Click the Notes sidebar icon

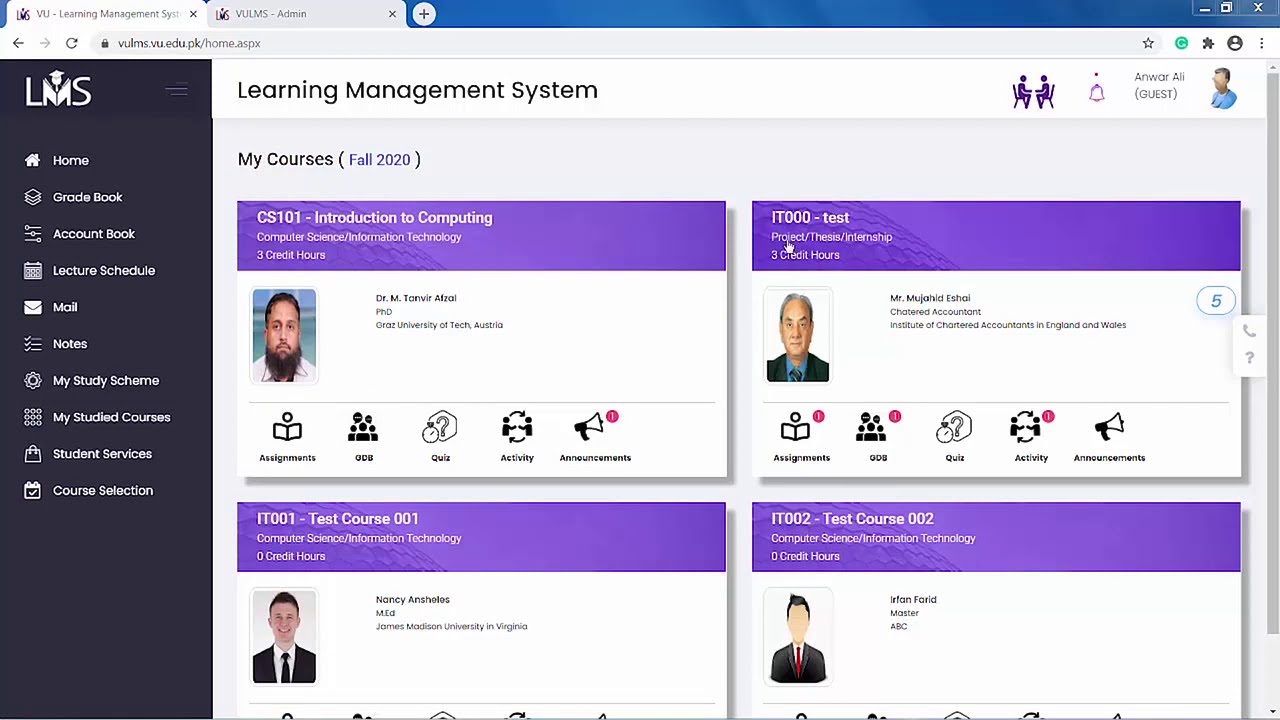(33, 344)
